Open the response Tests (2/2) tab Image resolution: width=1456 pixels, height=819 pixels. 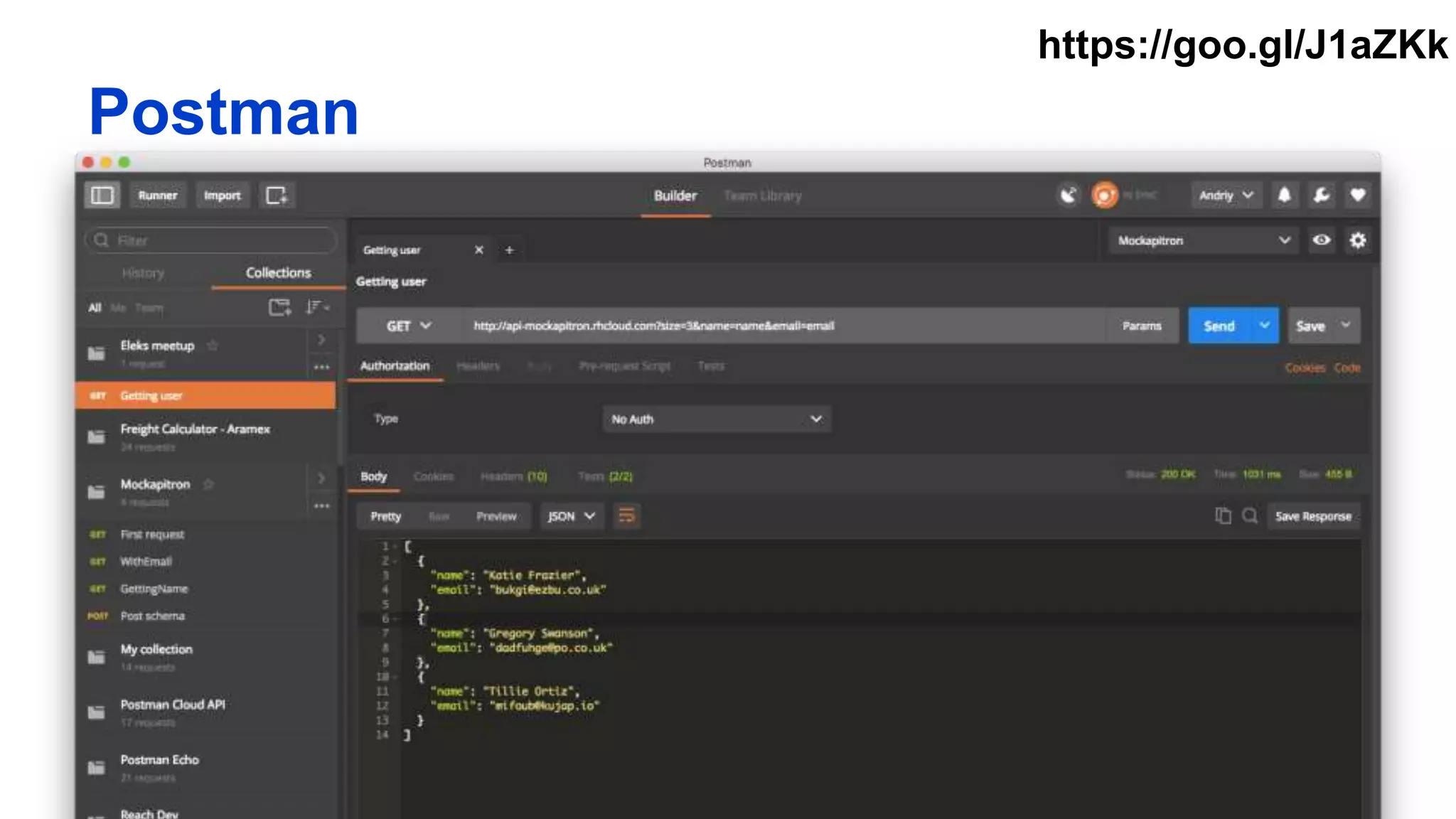coord(605,476)
